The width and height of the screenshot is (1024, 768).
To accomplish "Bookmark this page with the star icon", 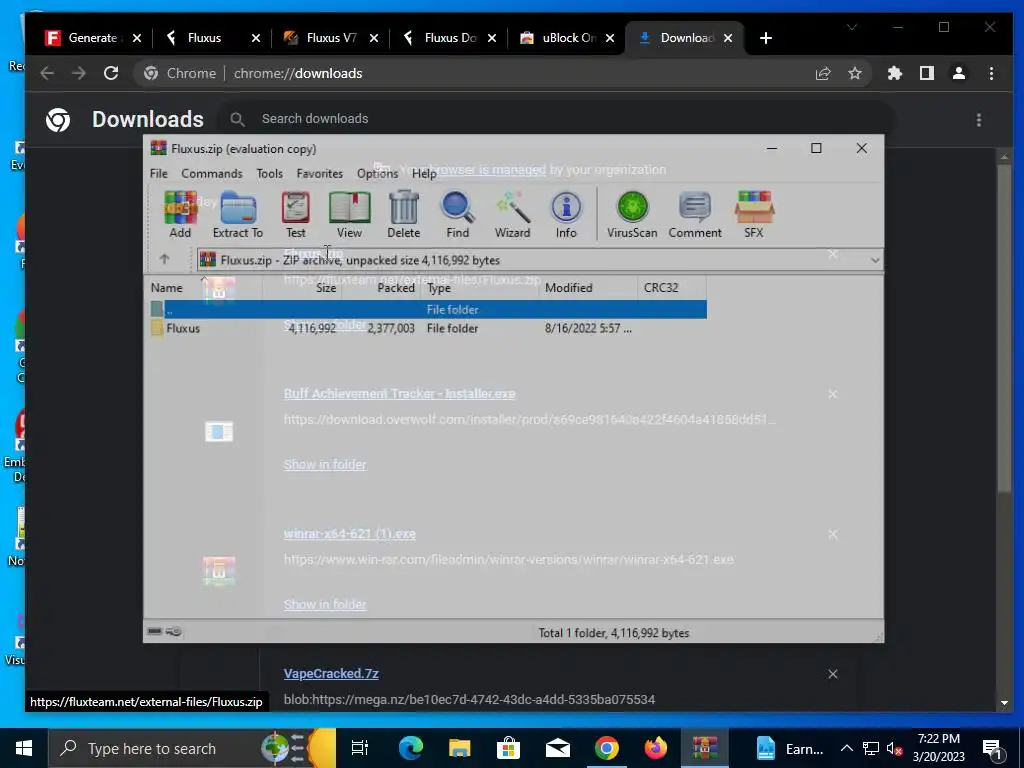I will (x=855, y=73).
